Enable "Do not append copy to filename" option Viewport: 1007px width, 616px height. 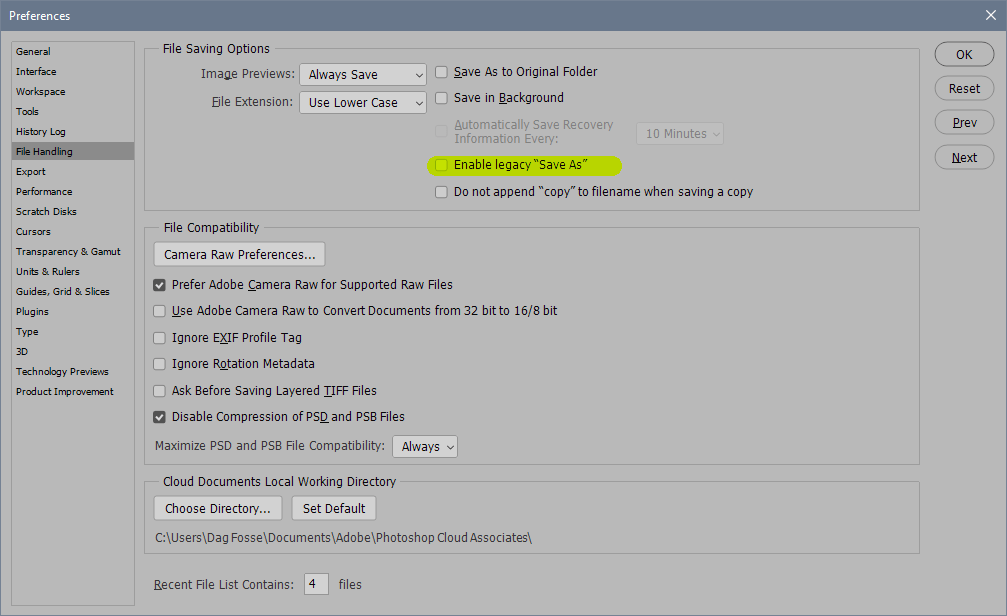(441, 192)
